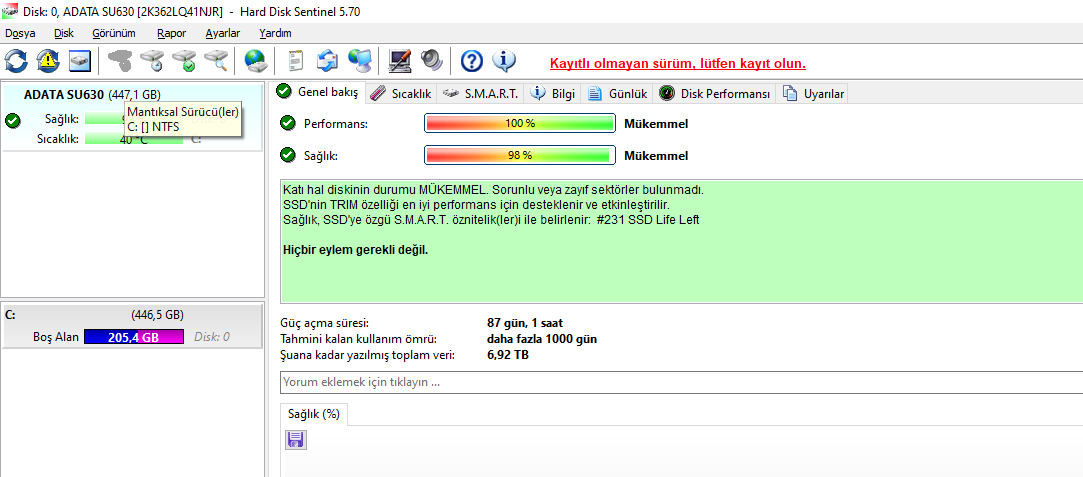Select the C: (446,5 GB) volume entry
1083x477 pixels.
132,327
